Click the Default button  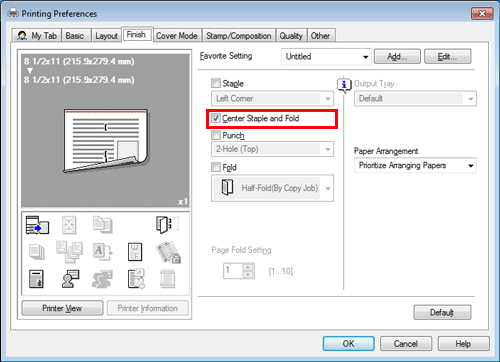click(442, 312)
